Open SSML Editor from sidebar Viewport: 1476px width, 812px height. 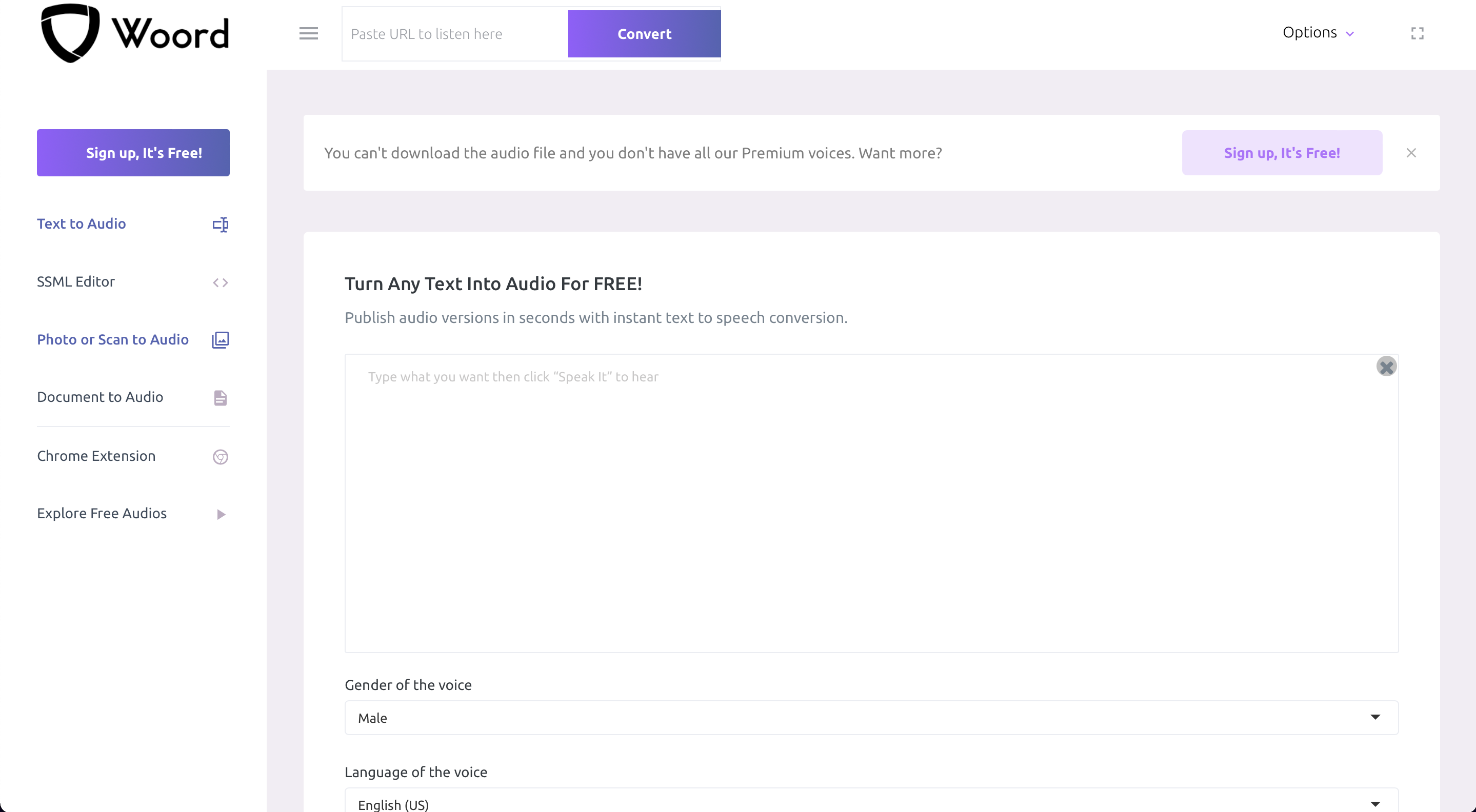coord(75,282)
